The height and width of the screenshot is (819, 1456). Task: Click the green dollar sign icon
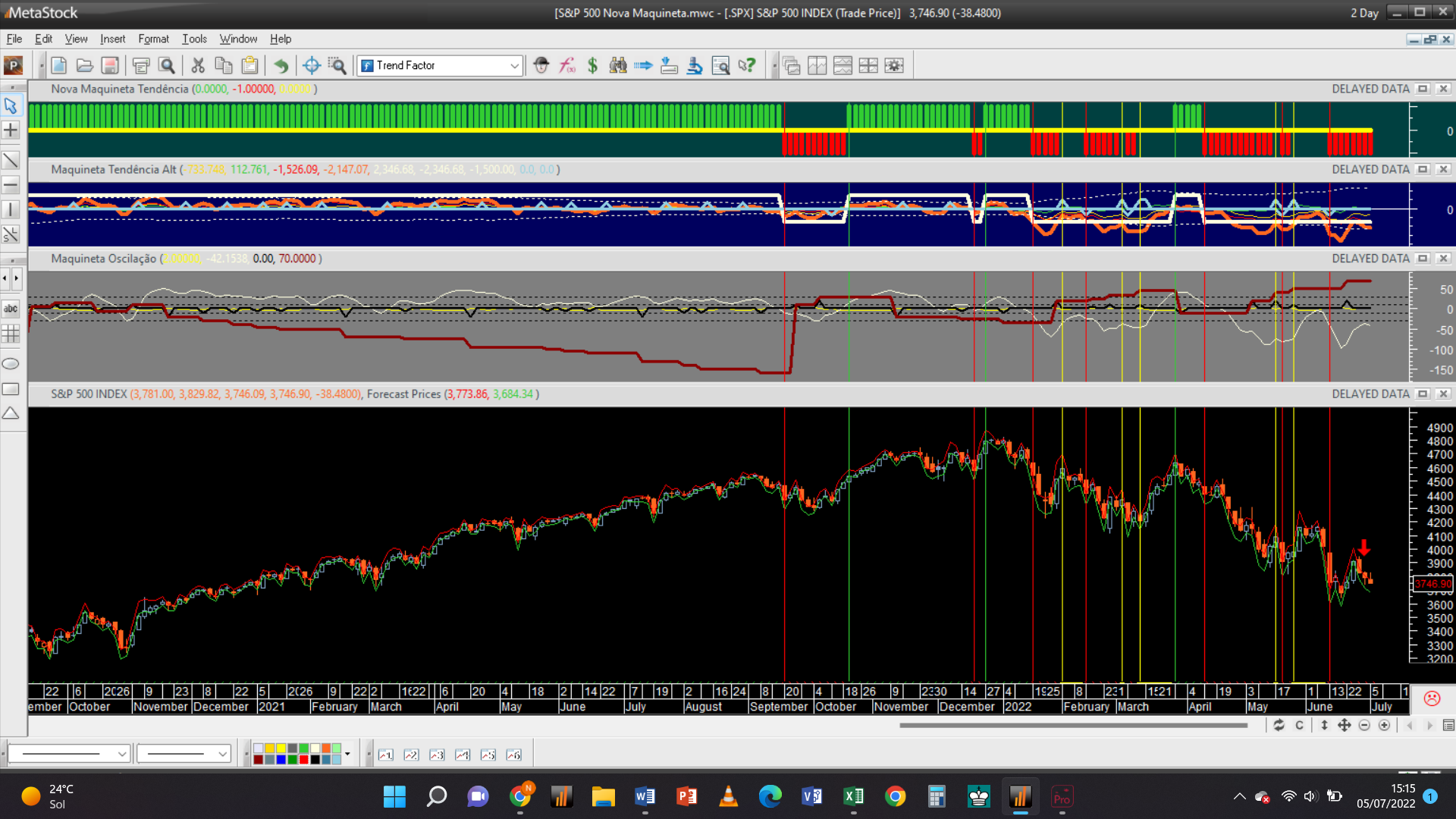[x=592, y=65]
